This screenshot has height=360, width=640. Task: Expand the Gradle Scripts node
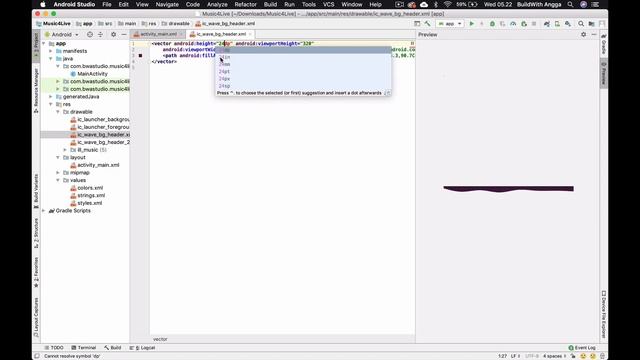(x=44, y=211)
